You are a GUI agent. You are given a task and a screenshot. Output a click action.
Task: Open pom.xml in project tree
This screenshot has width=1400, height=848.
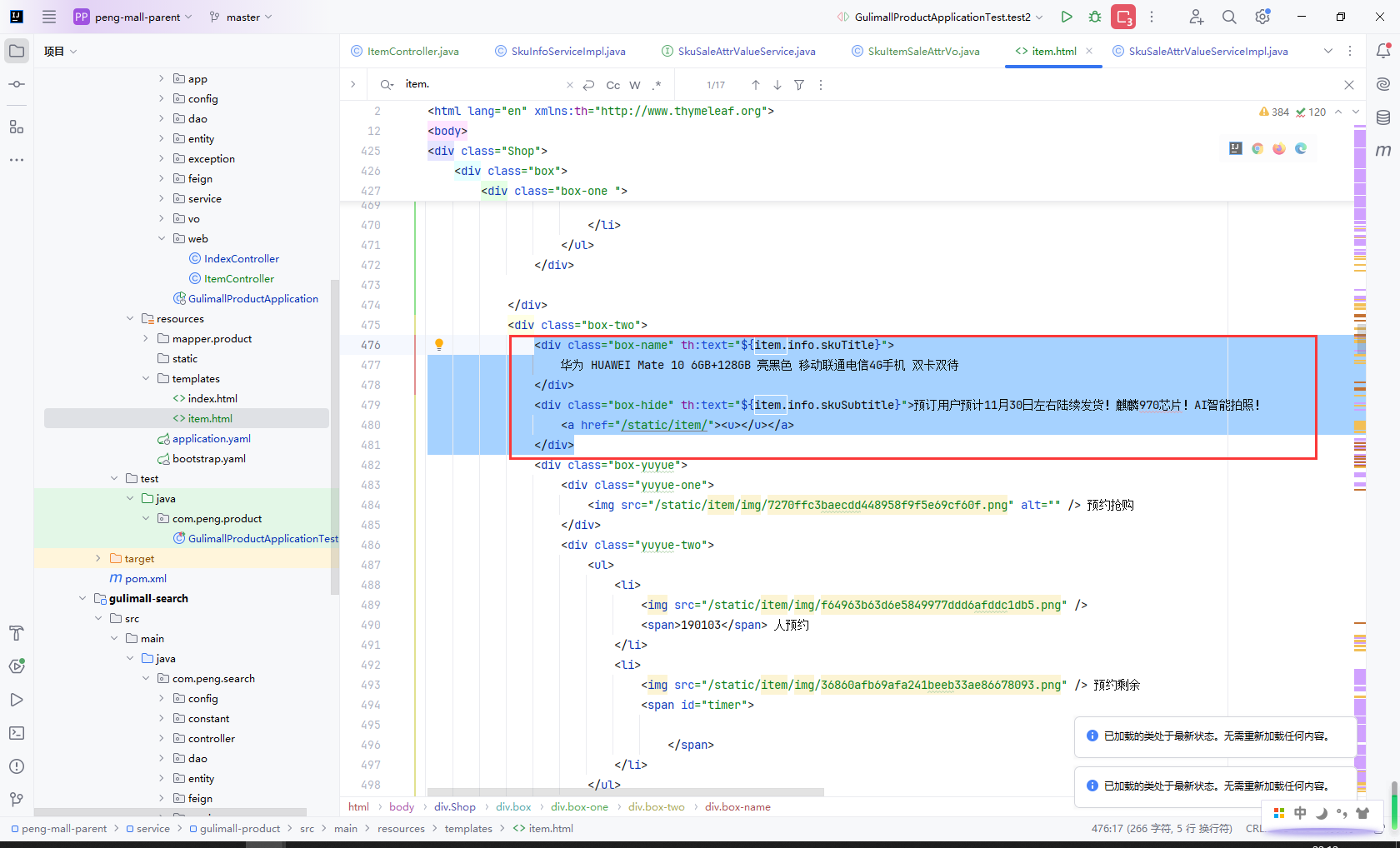(x=138, y=579)
